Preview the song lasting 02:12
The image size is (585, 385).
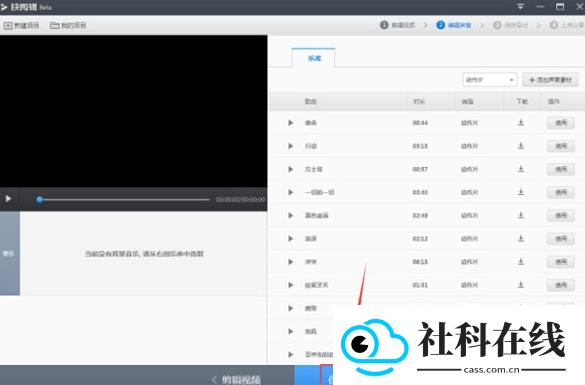pyautogui.click(x=290, y=238)
